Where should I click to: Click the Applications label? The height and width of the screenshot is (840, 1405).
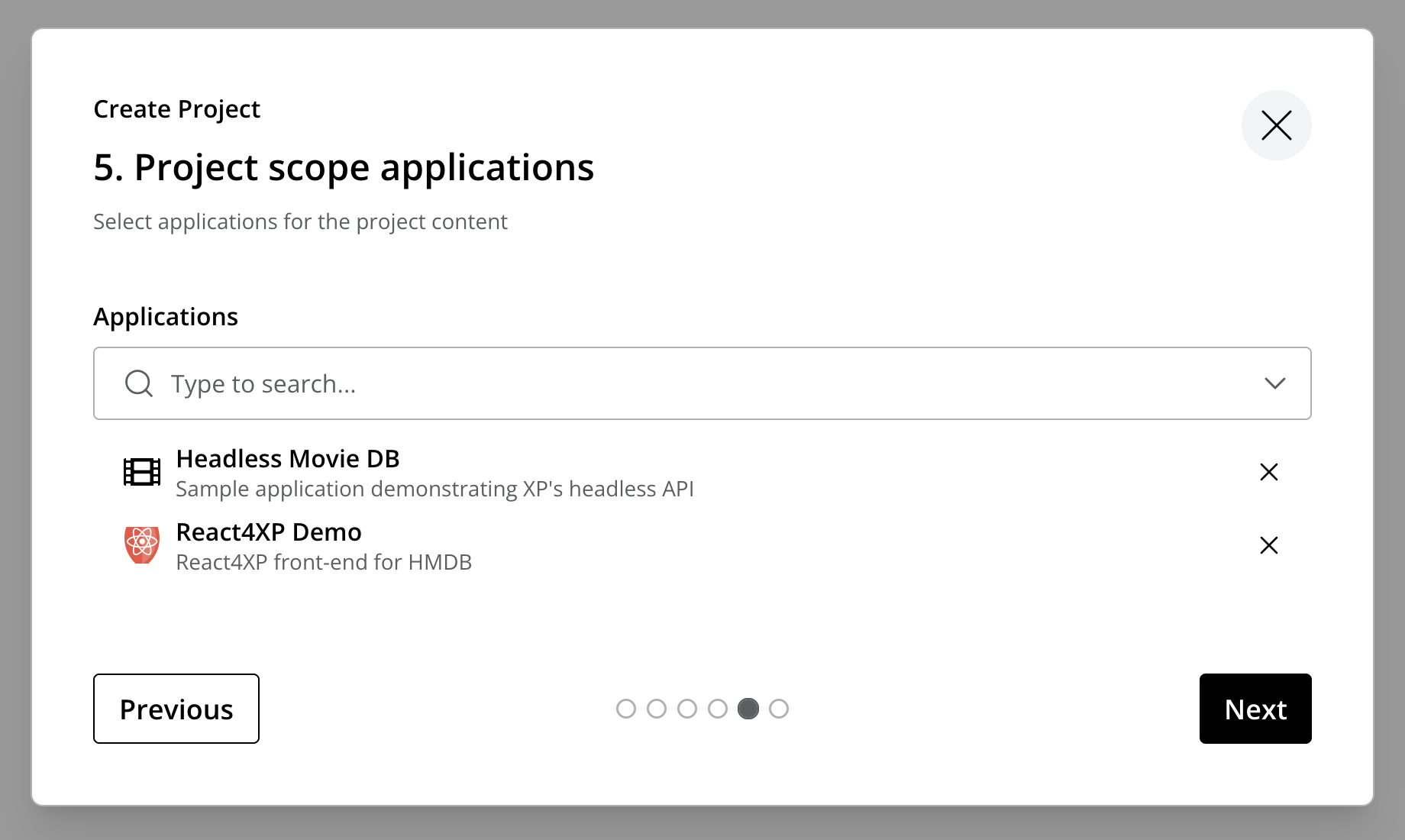click(x=166, y=317)
